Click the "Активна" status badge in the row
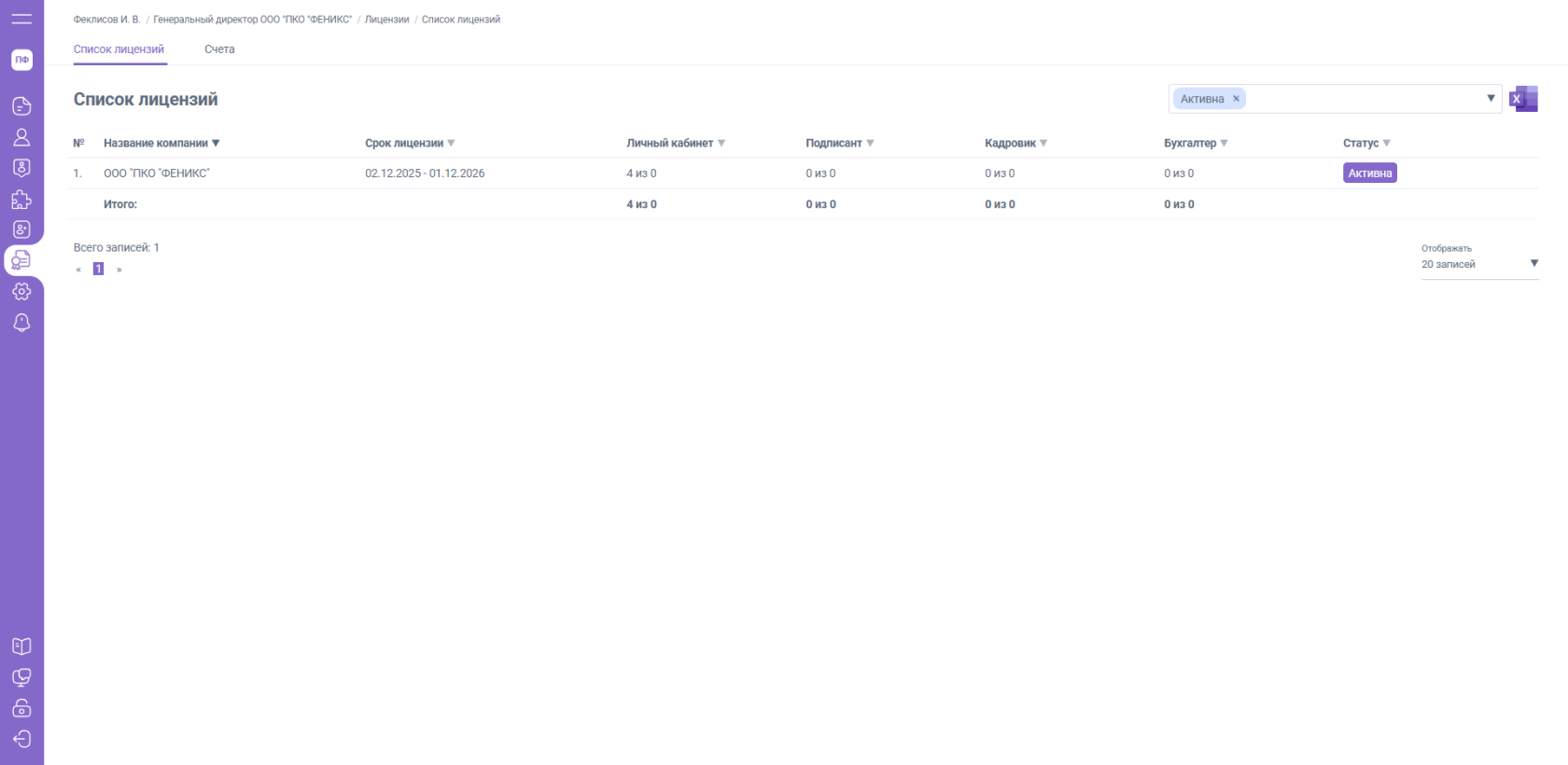The height and width of the screenshot is (765, 1568). click(x=1369, y=174)
